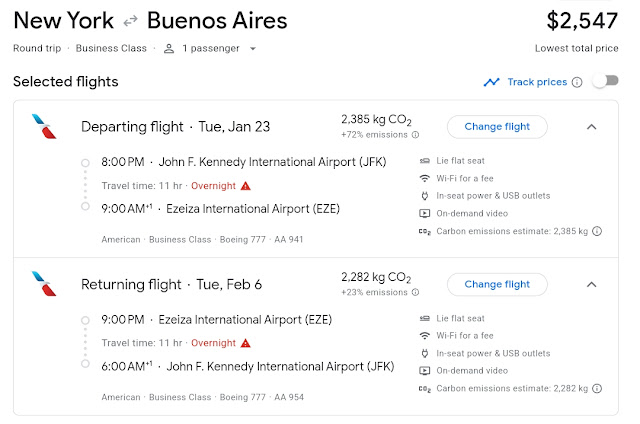
Task: Change the departing flight
Action: pyautogui.click(x=497, y=127)
